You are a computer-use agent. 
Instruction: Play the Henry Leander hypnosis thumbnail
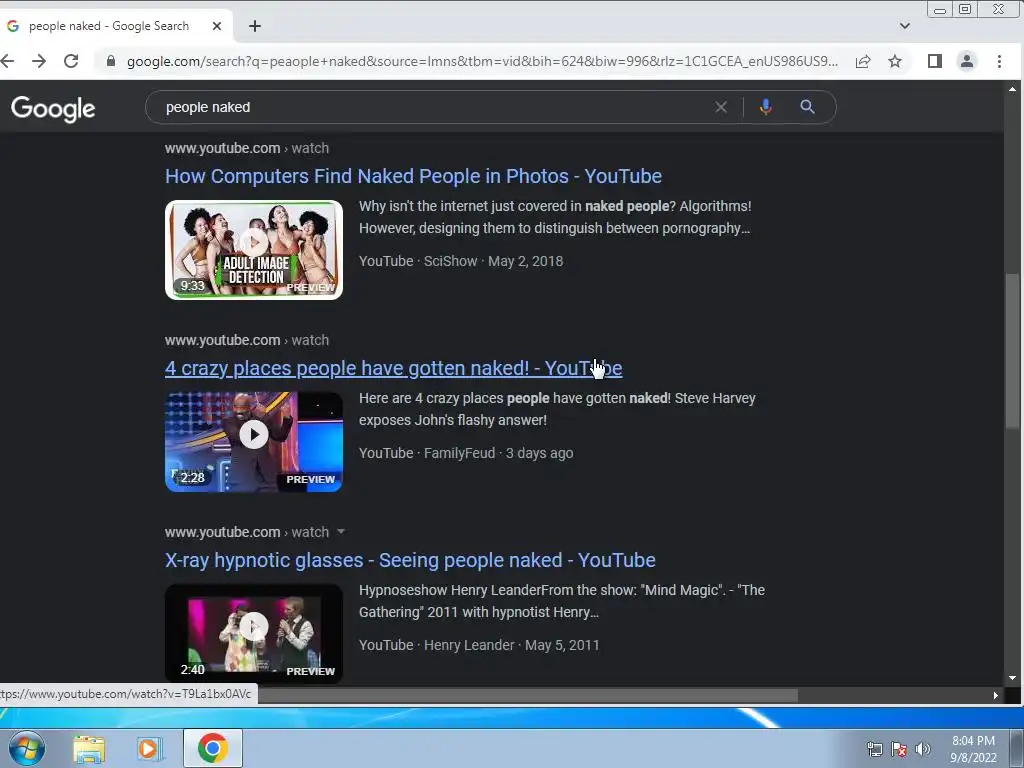tap(254, 633)
